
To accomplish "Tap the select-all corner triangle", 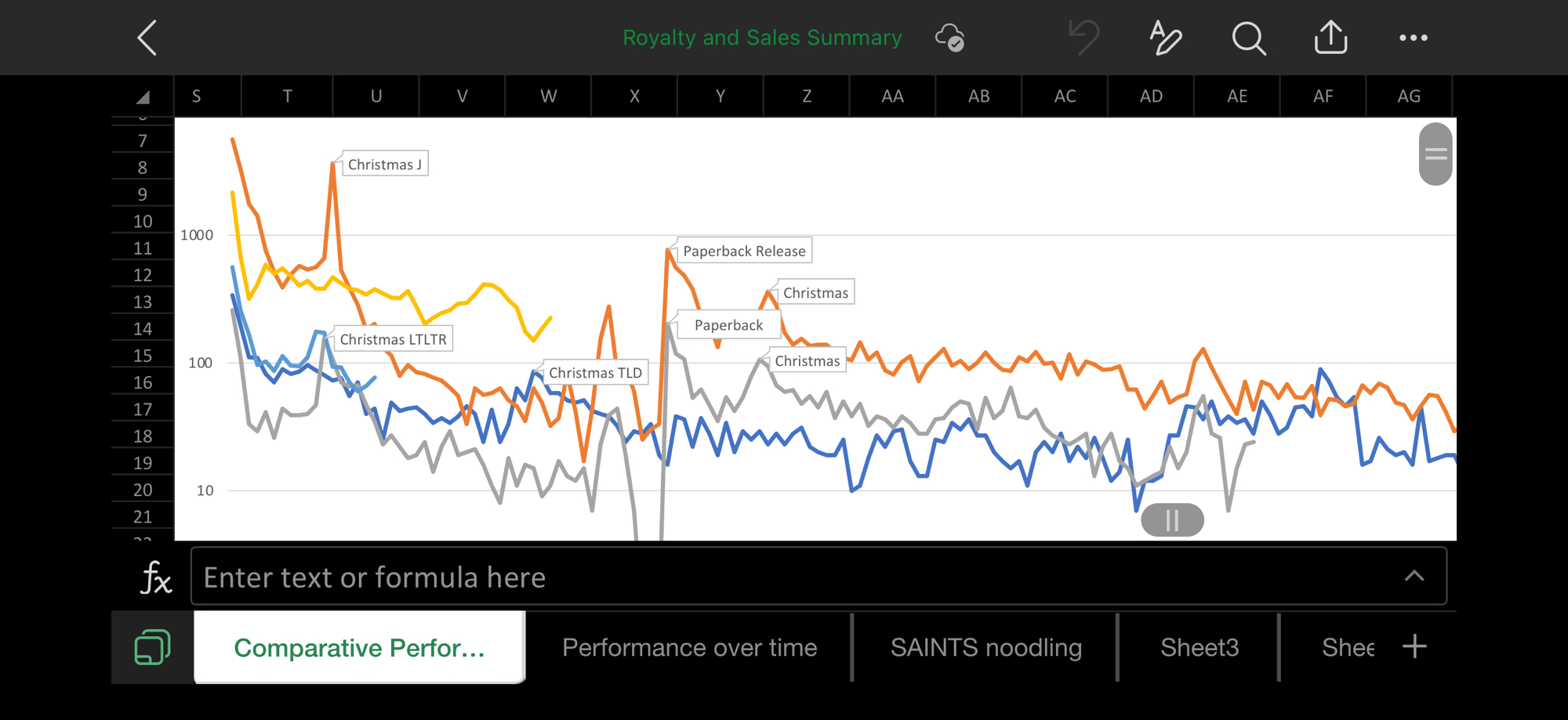I will (143, 97).
